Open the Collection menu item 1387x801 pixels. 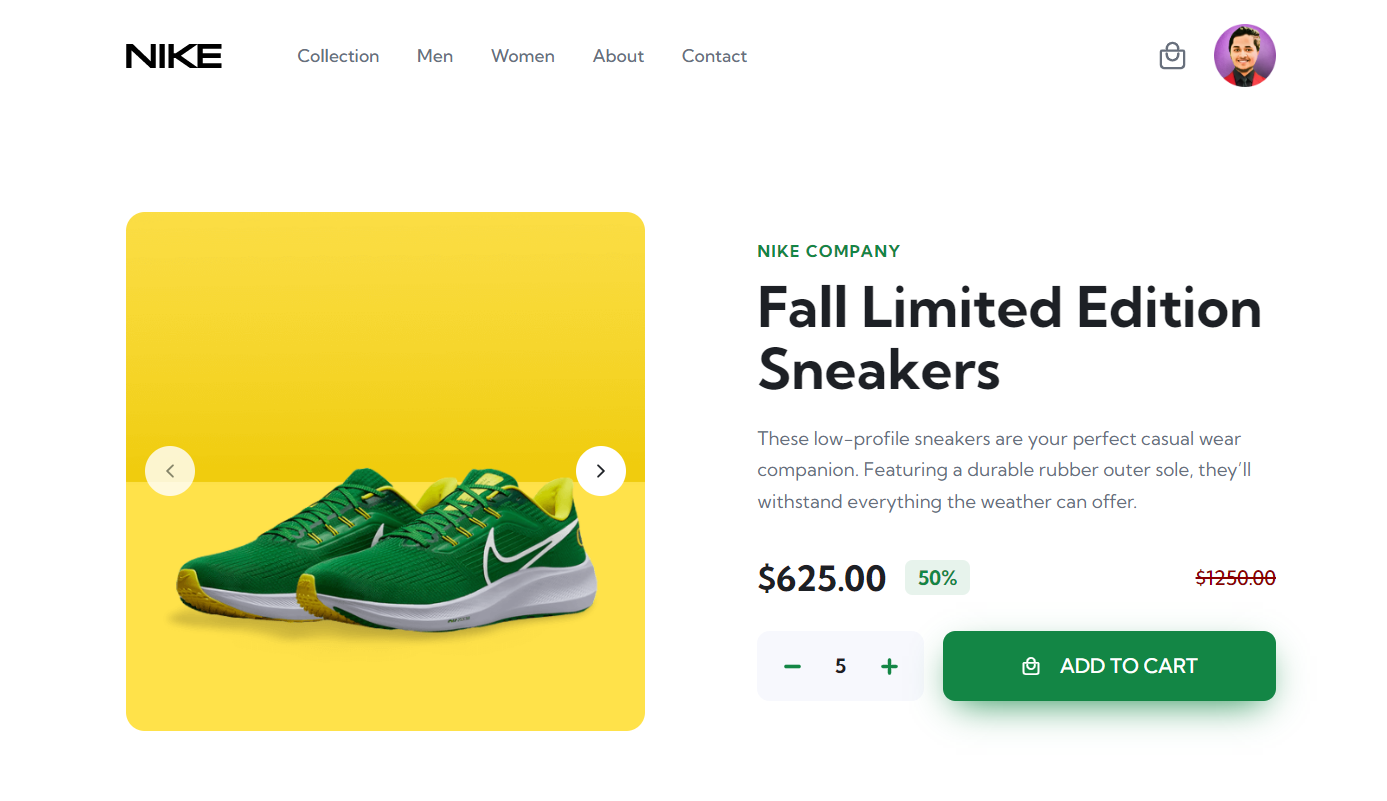(x=338, y=56)
